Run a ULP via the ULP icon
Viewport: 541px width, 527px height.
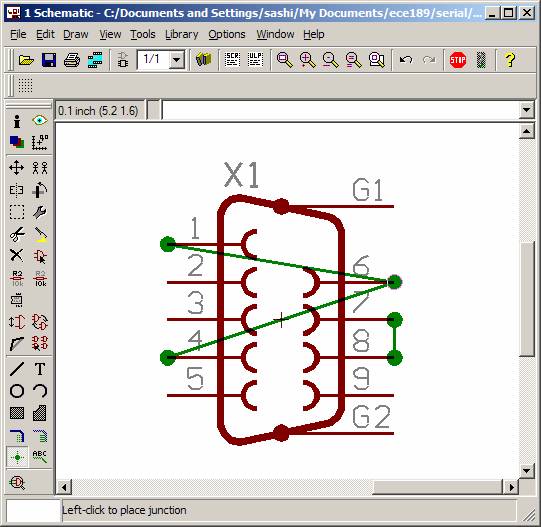coord(255,60)
